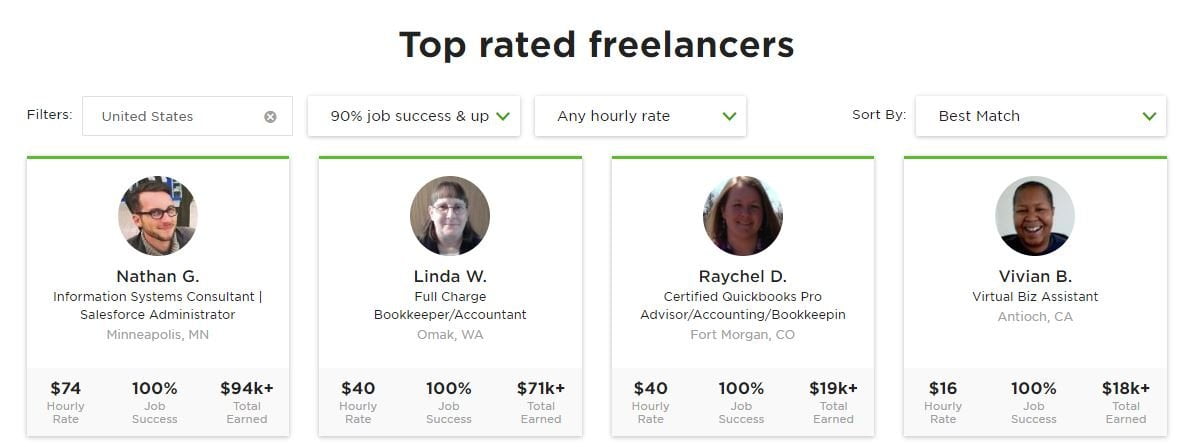Open Vivian B.'s profile photo
Screen dimensions: 1200x447
[1035, 216]
